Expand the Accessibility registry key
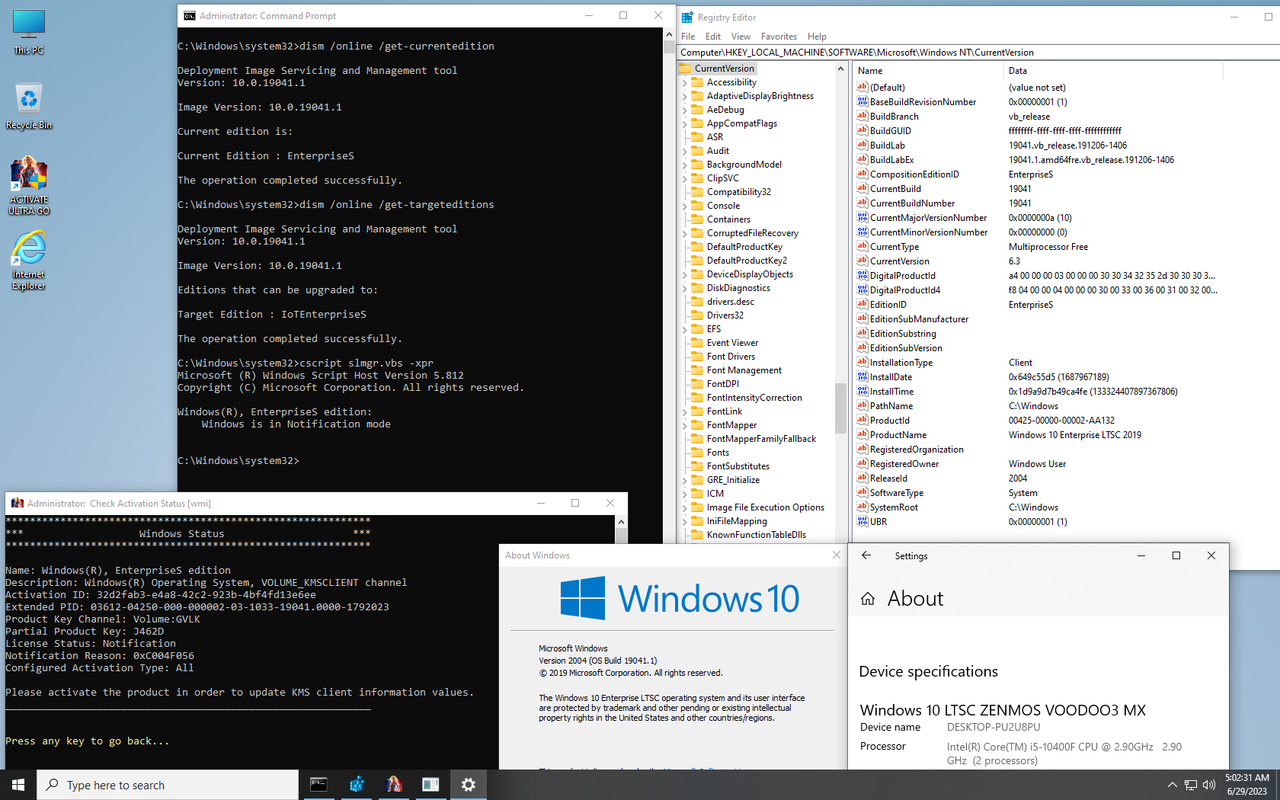 [x=685, y=82]
